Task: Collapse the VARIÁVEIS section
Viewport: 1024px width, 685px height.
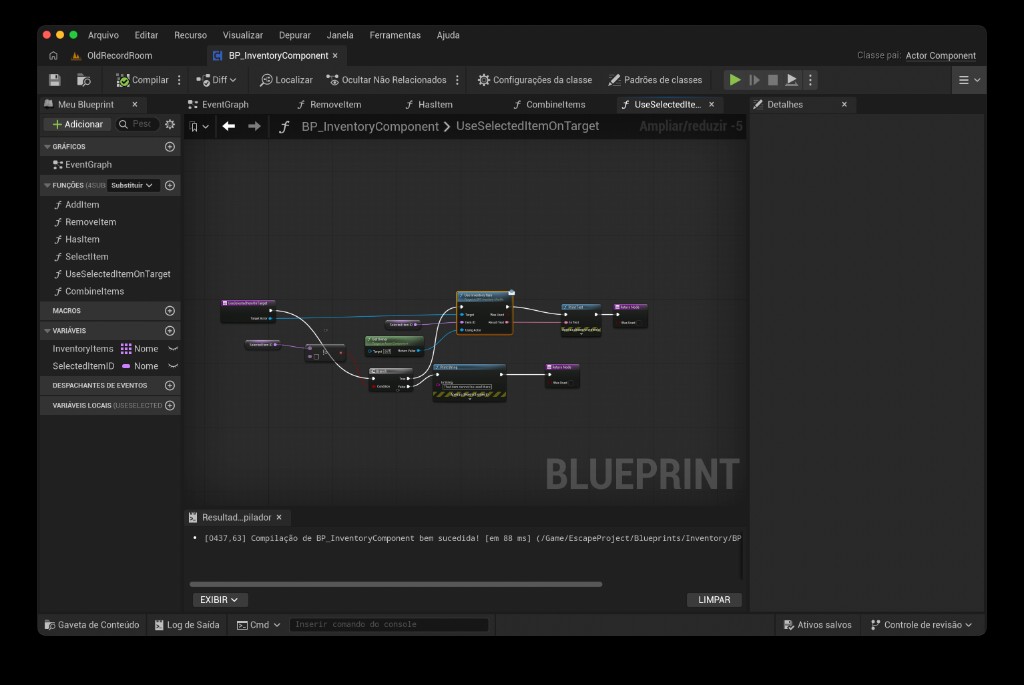Action: tap(47, 331)
